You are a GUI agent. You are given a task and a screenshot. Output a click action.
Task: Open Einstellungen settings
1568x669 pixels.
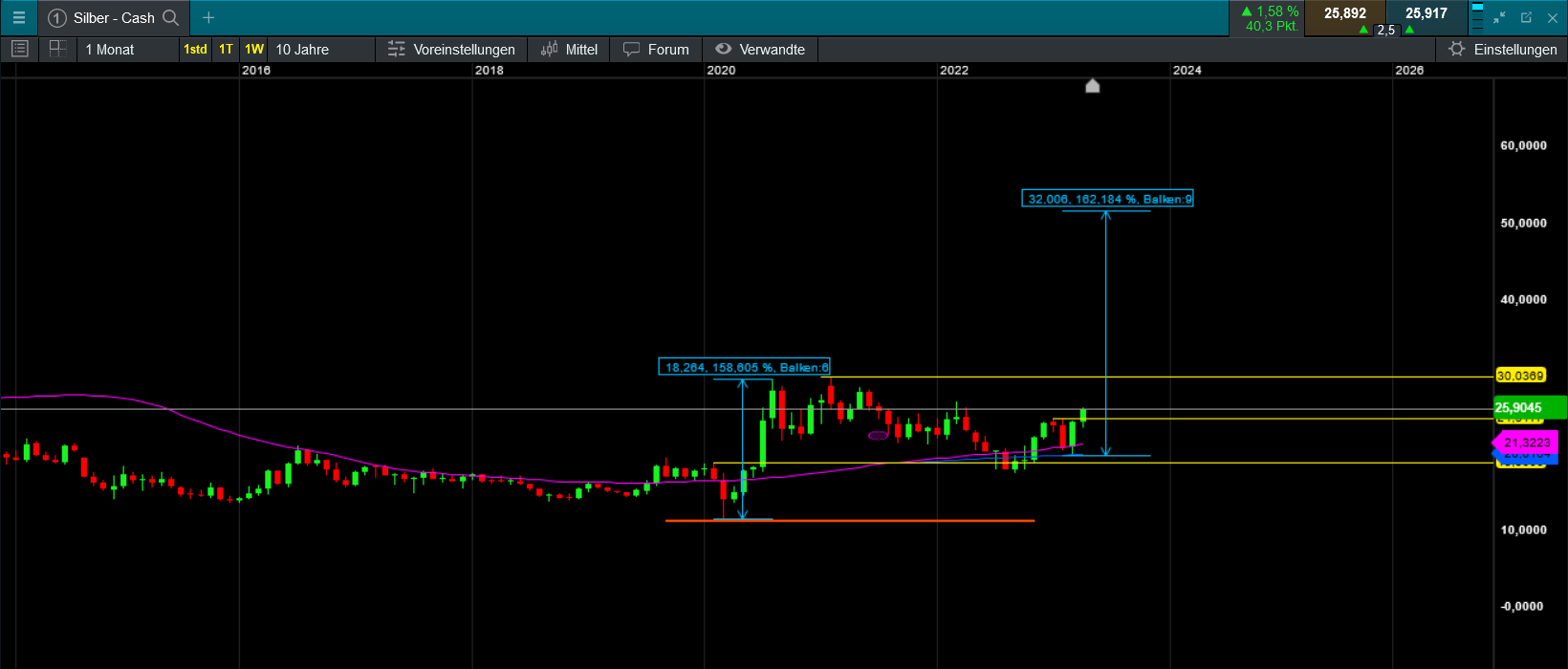tap(1502, 50)
